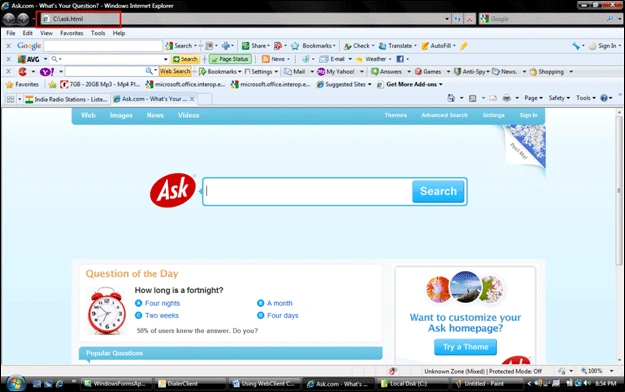Switch to India Radio Stations tab
625x392 pixels.
(66, 99)
